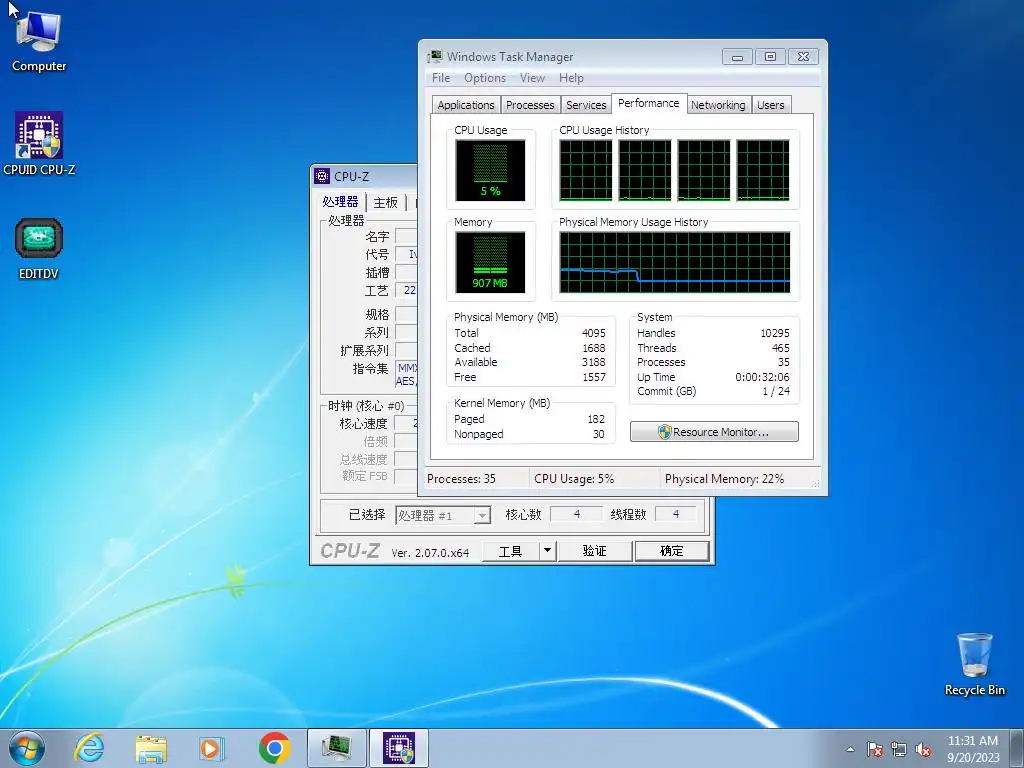Click the Cached memory value 1688
The height and width of the screenshot is (768, 1024).
(x=593, y=348)
